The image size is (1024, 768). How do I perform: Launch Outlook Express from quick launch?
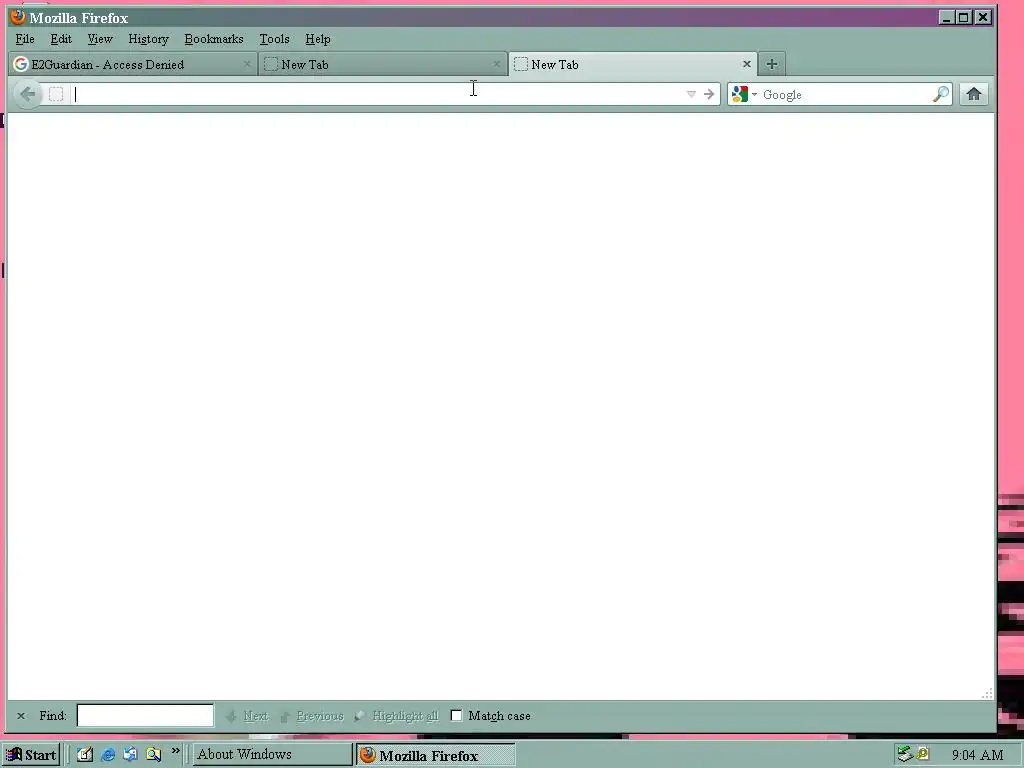click(x=130, y=754)
